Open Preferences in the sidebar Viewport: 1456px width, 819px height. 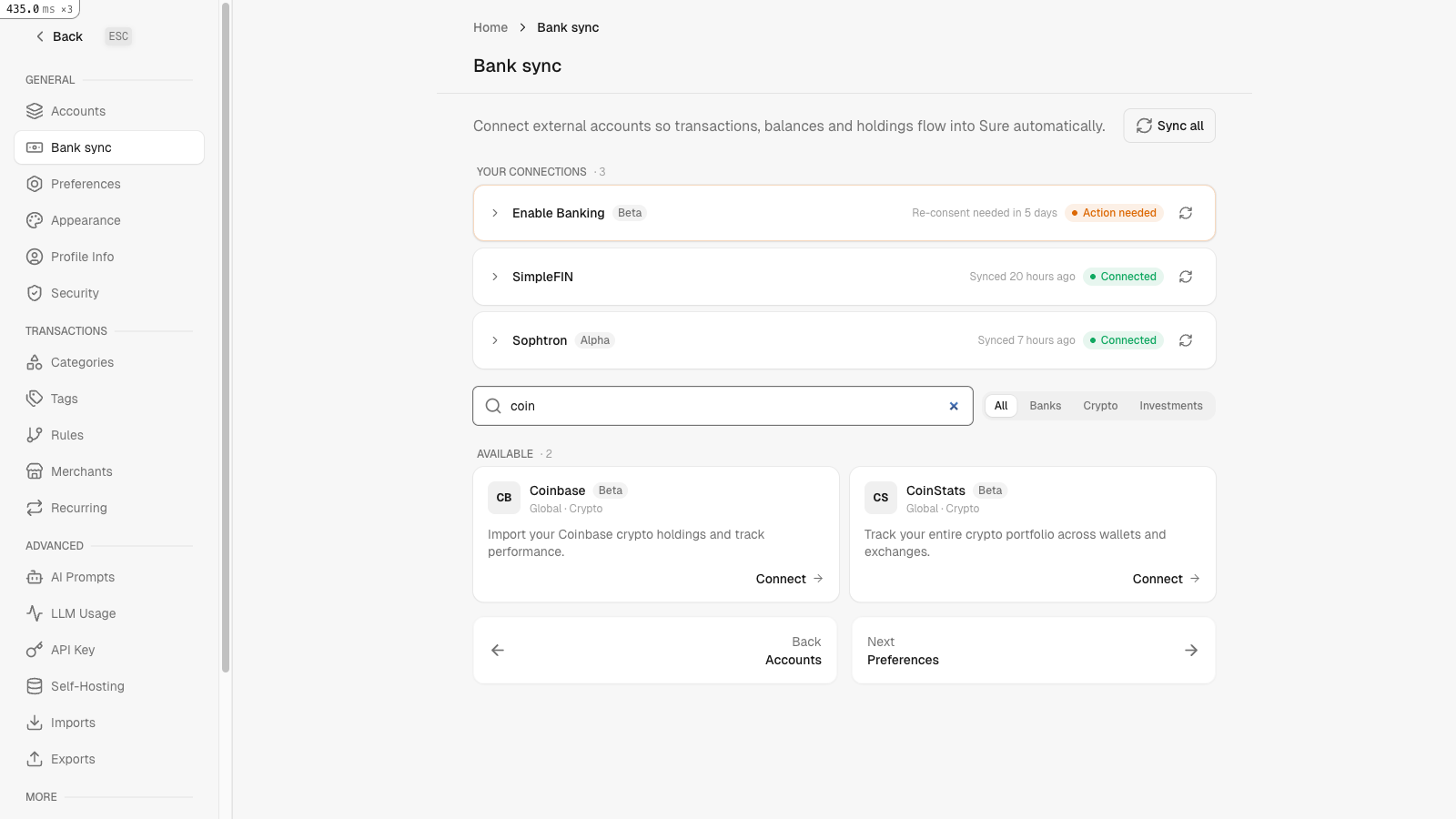pos(109,184)
